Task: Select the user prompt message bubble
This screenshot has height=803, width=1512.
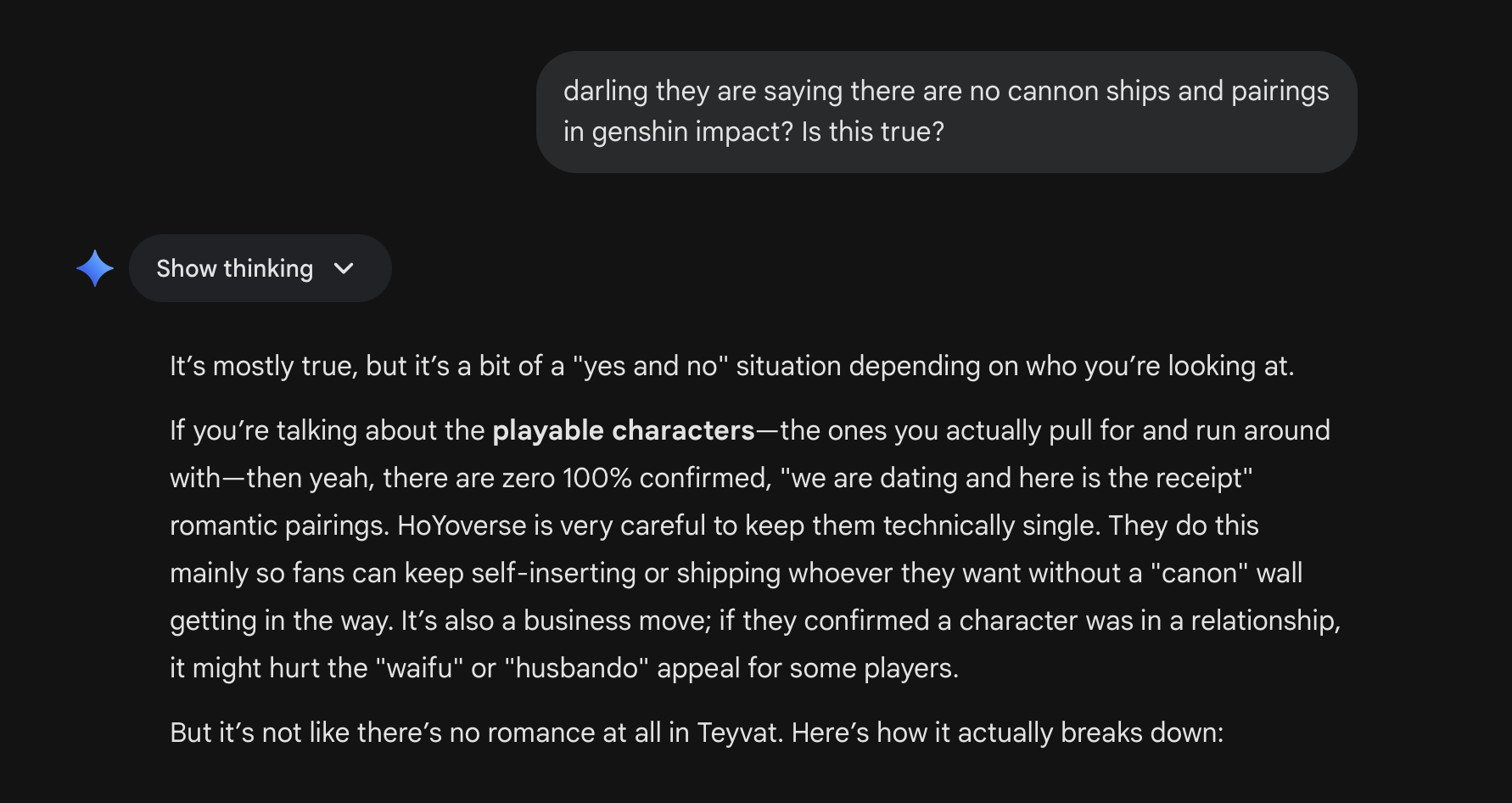Action: coord(946,112)
